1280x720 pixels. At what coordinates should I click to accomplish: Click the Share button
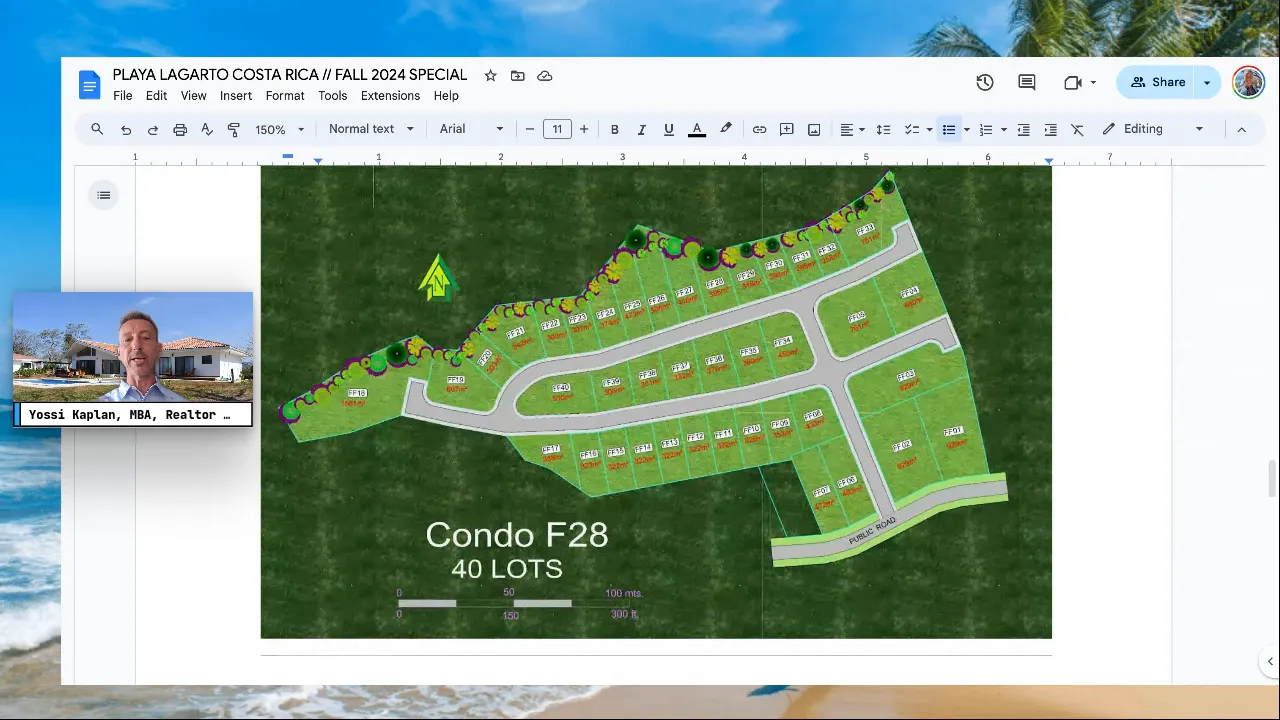tap(1157, 83)
